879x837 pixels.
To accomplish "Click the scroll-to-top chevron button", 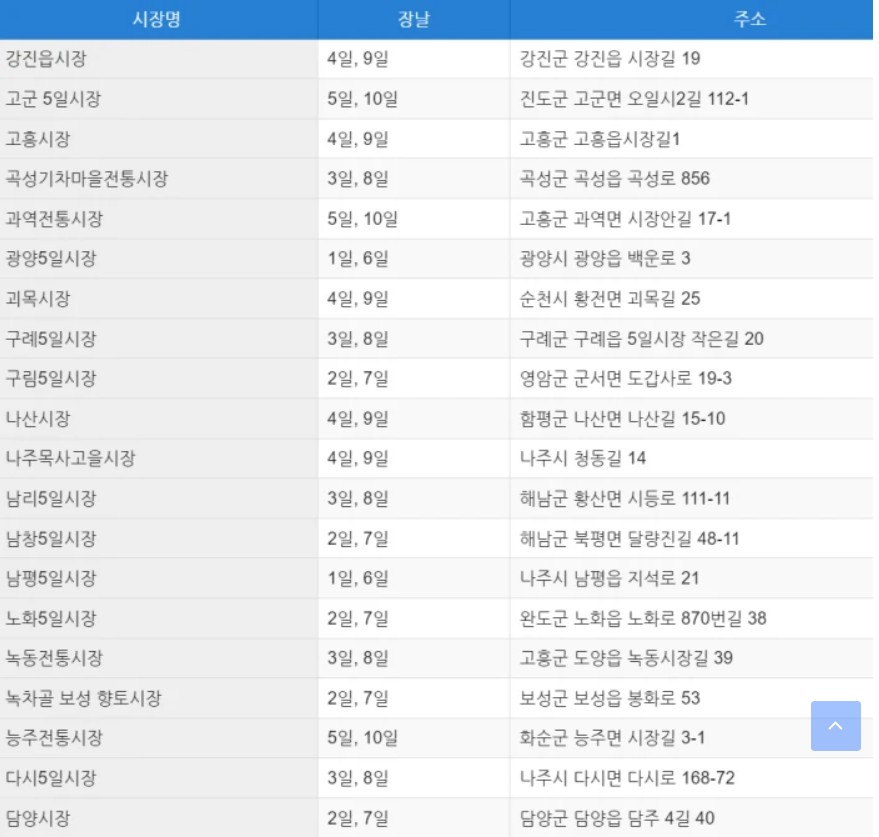I will (x=835, y=727).
